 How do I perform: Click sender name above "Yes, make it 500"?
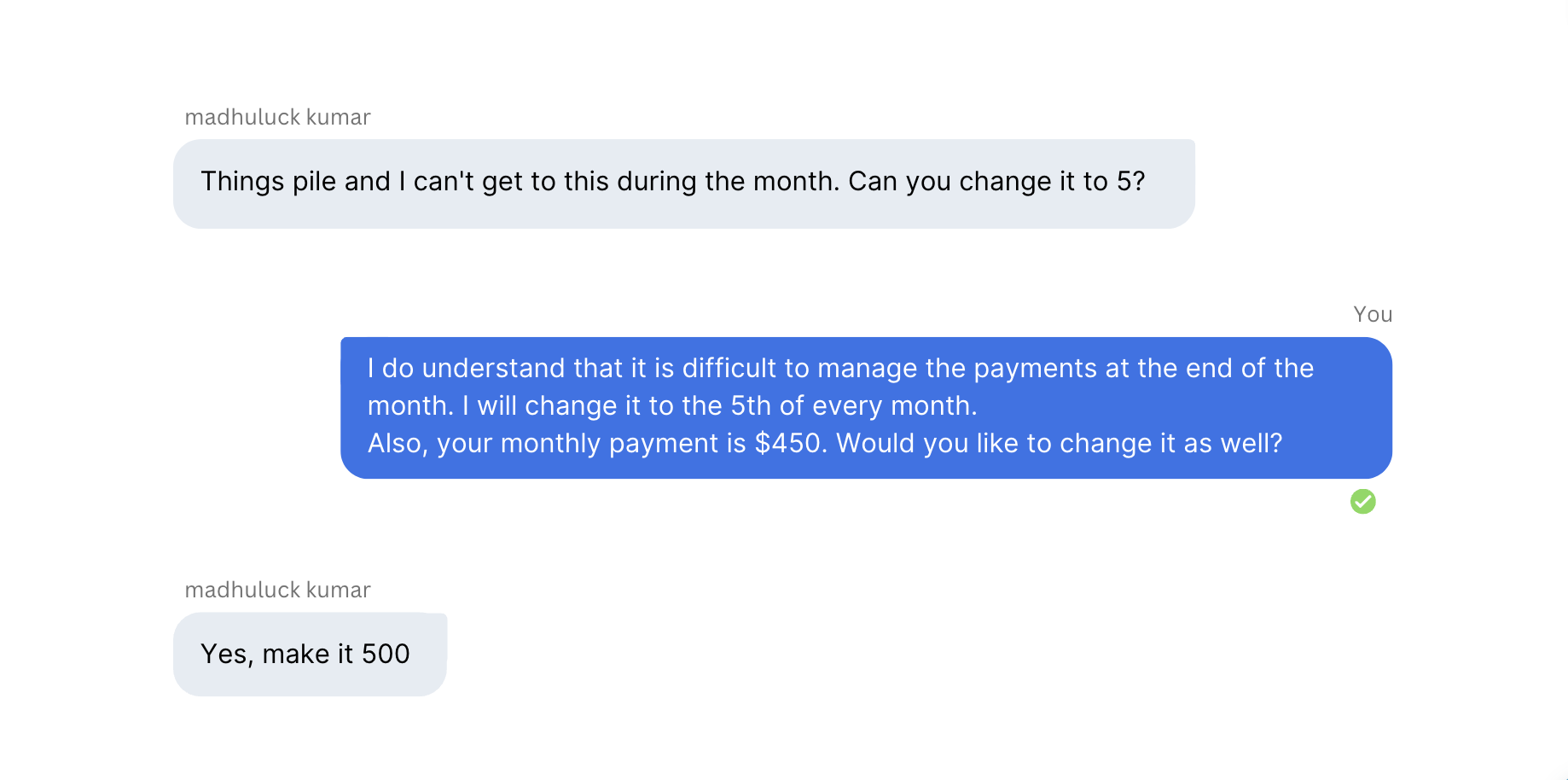(277, 590)
